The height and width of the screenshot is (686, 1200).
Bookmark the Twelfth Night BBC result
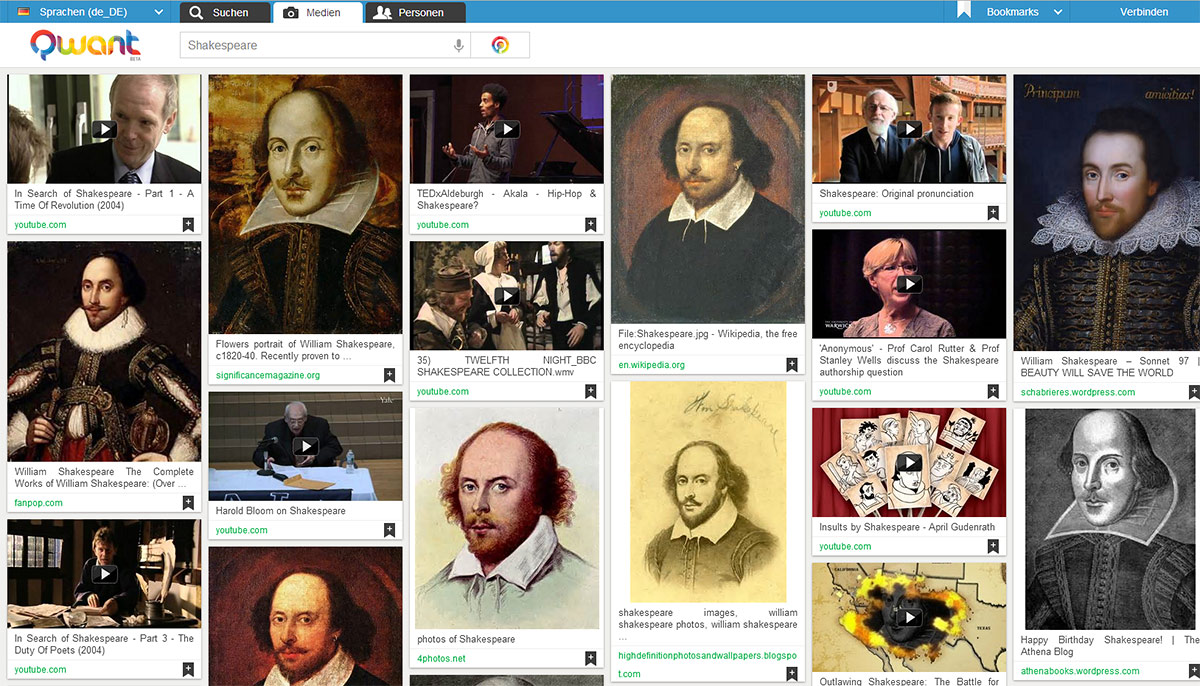591,392
